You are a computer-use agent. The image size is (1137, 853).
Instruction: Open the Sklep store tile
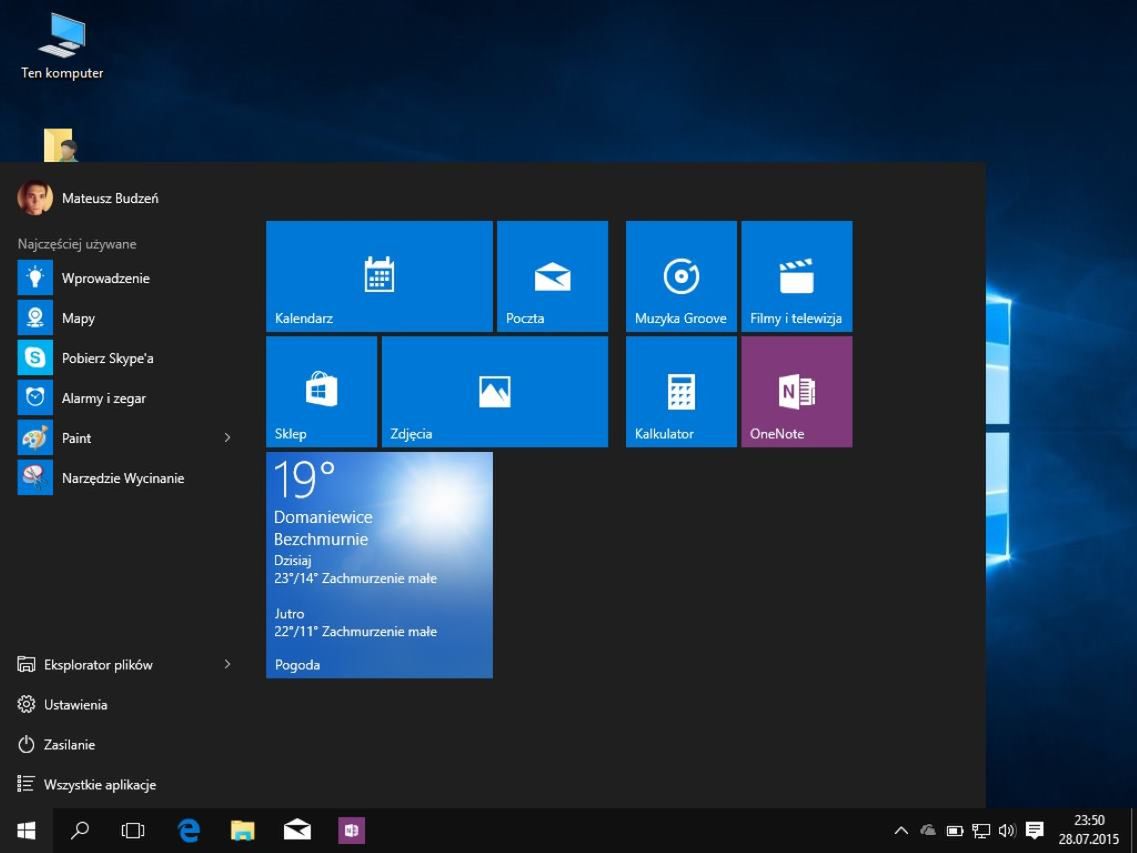pyautogui.click(x=321, y=391)
